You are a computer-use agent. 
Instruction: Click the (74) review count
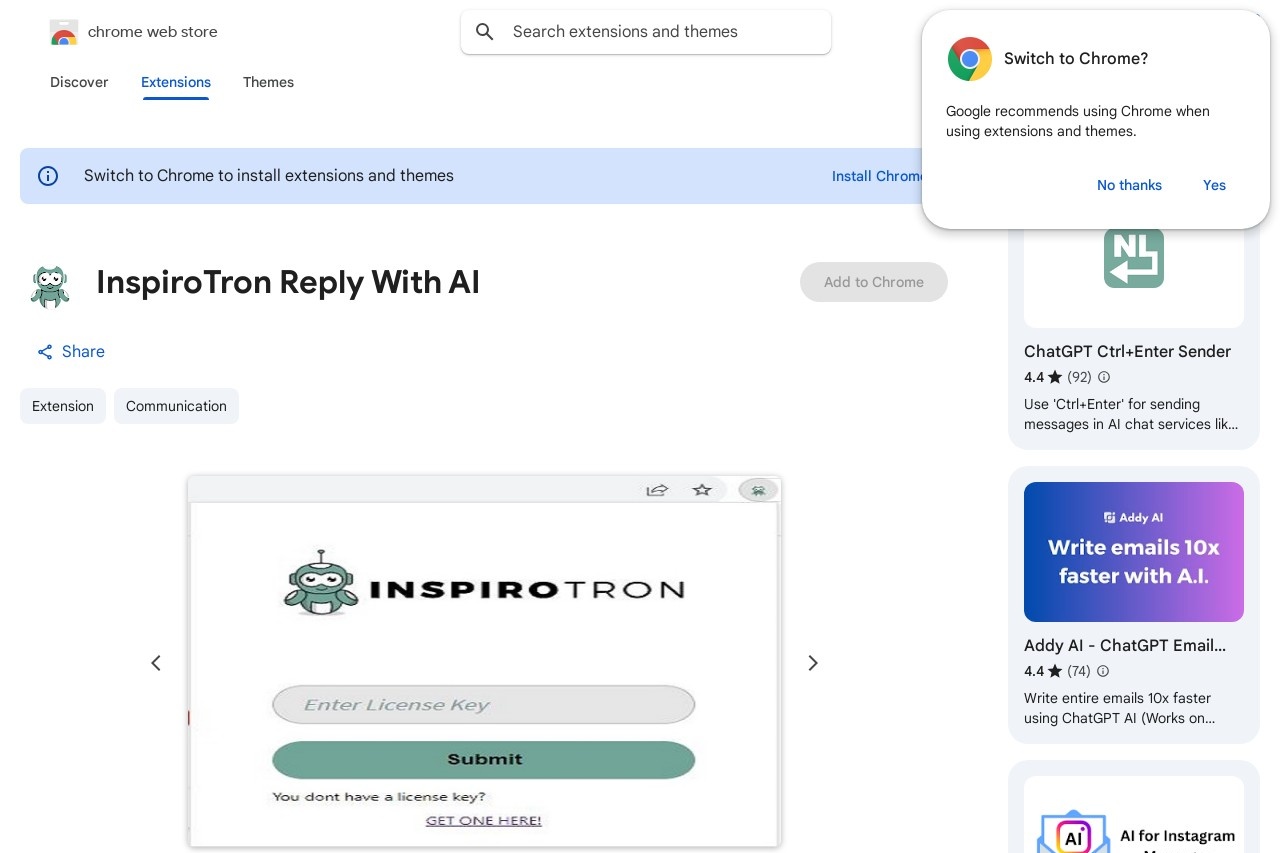pos(1079,671)
